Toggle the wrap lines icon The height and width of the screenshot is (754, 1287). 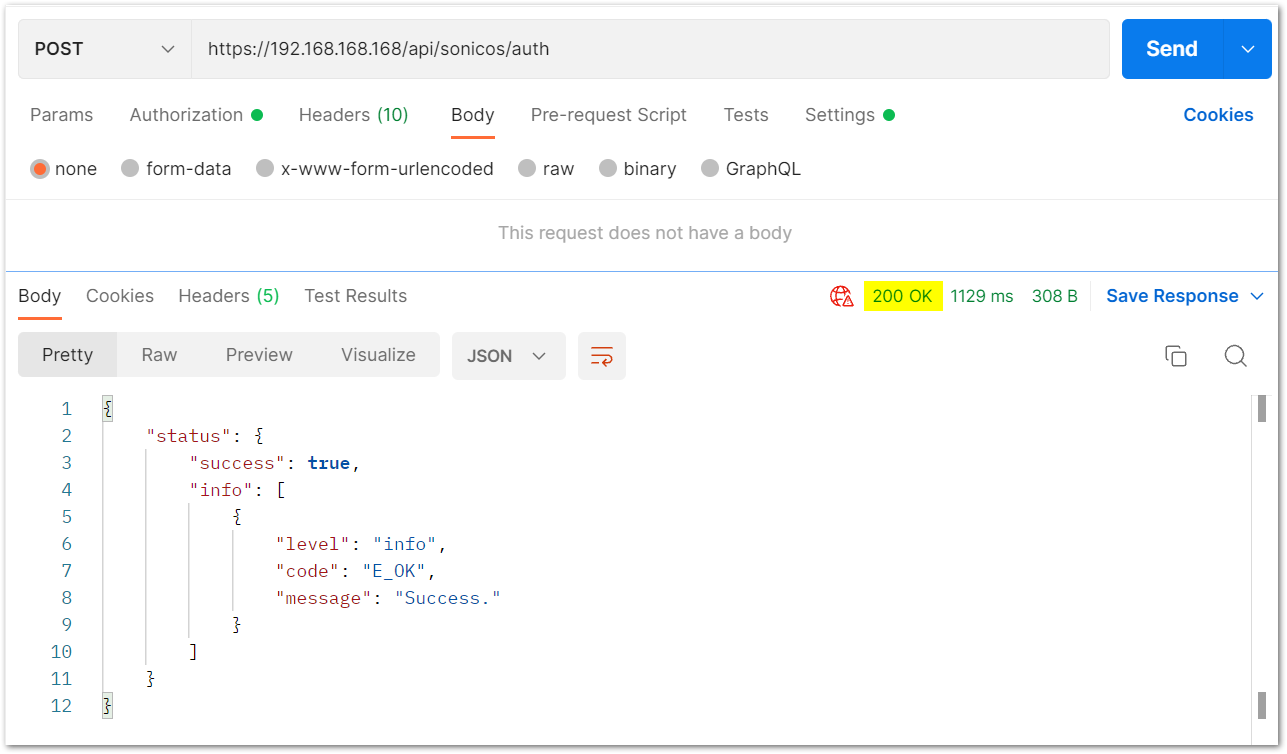coord(602,356)
